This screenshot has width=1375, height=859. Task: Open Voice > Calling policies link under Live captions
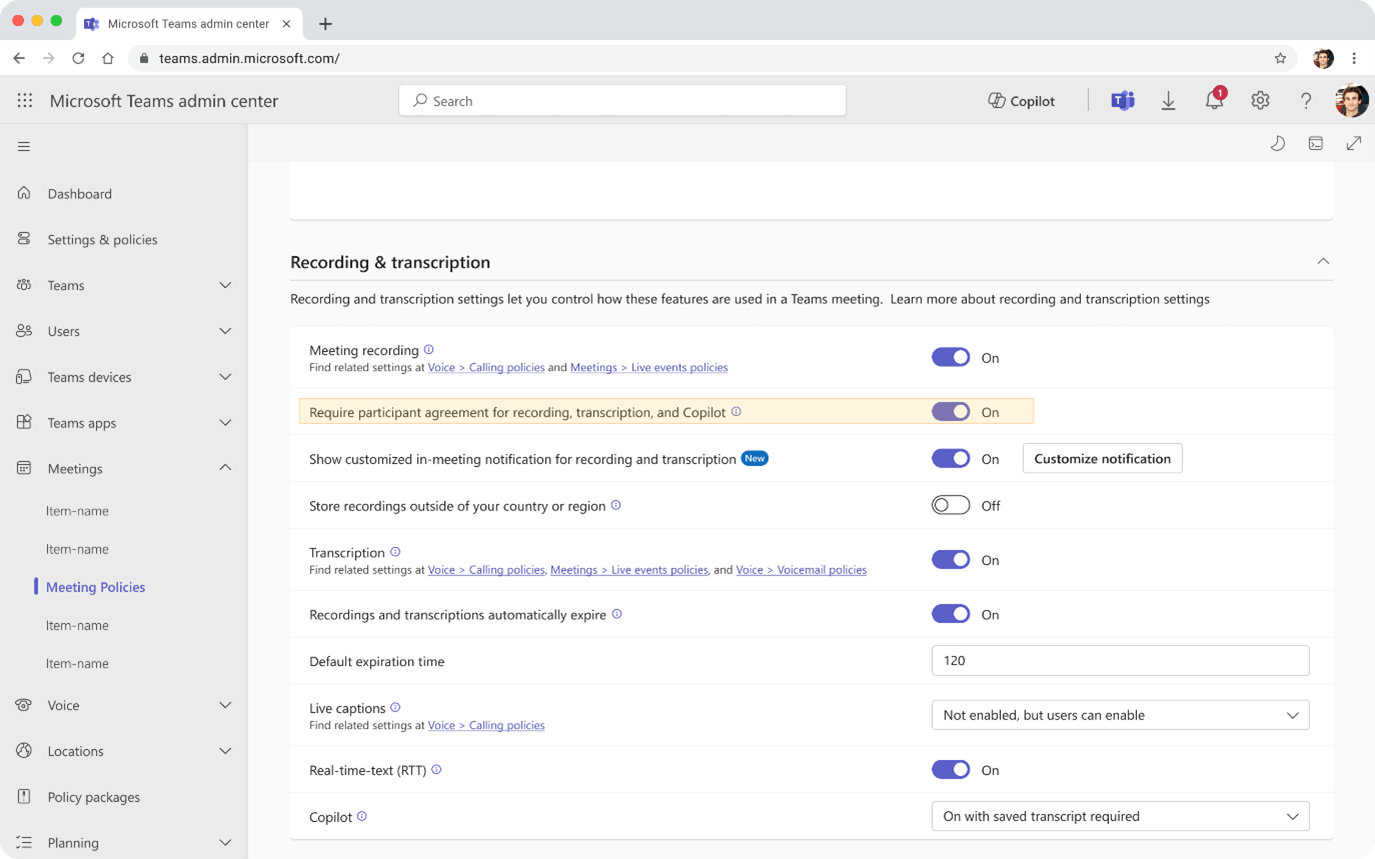coord(486,726)
